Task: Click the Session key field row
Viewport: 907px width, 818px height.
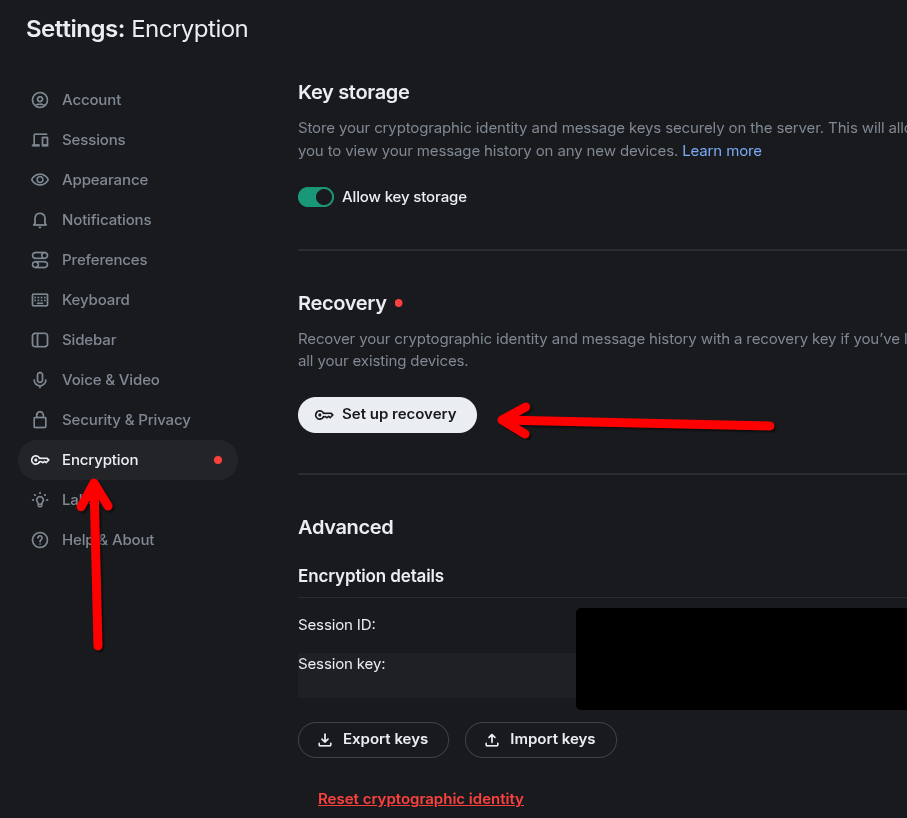Action: (436, 675)
